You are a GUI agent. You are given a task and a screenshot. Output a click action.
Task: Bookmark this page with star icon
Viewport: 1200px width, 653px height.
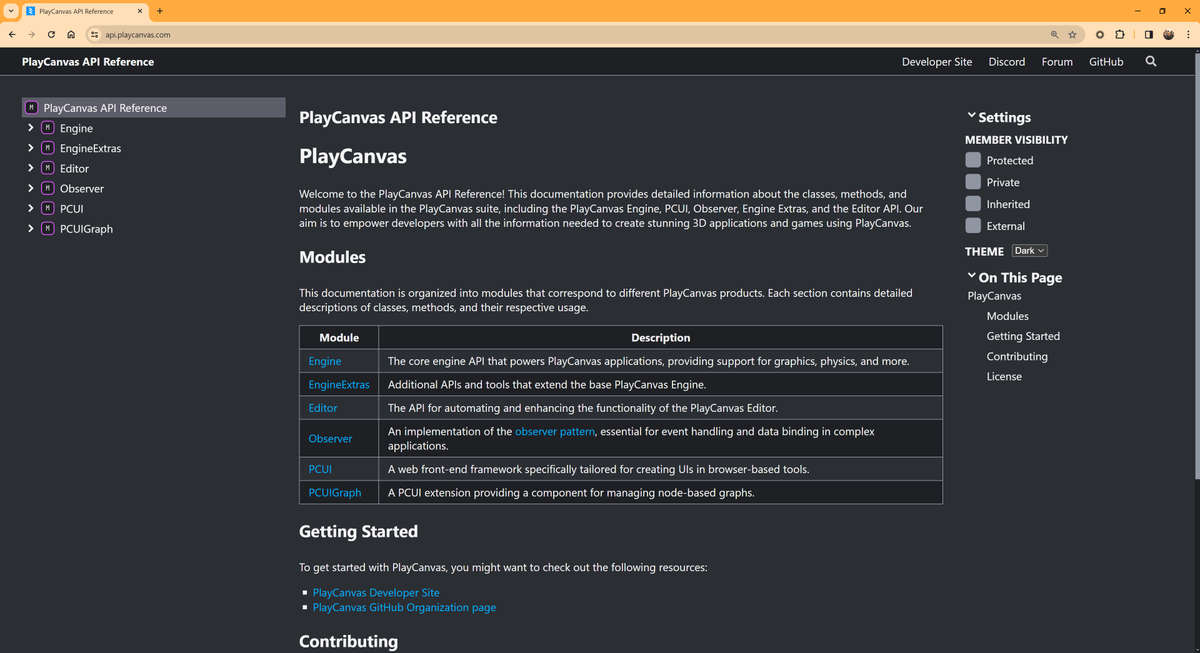[x=1072, y=34]
